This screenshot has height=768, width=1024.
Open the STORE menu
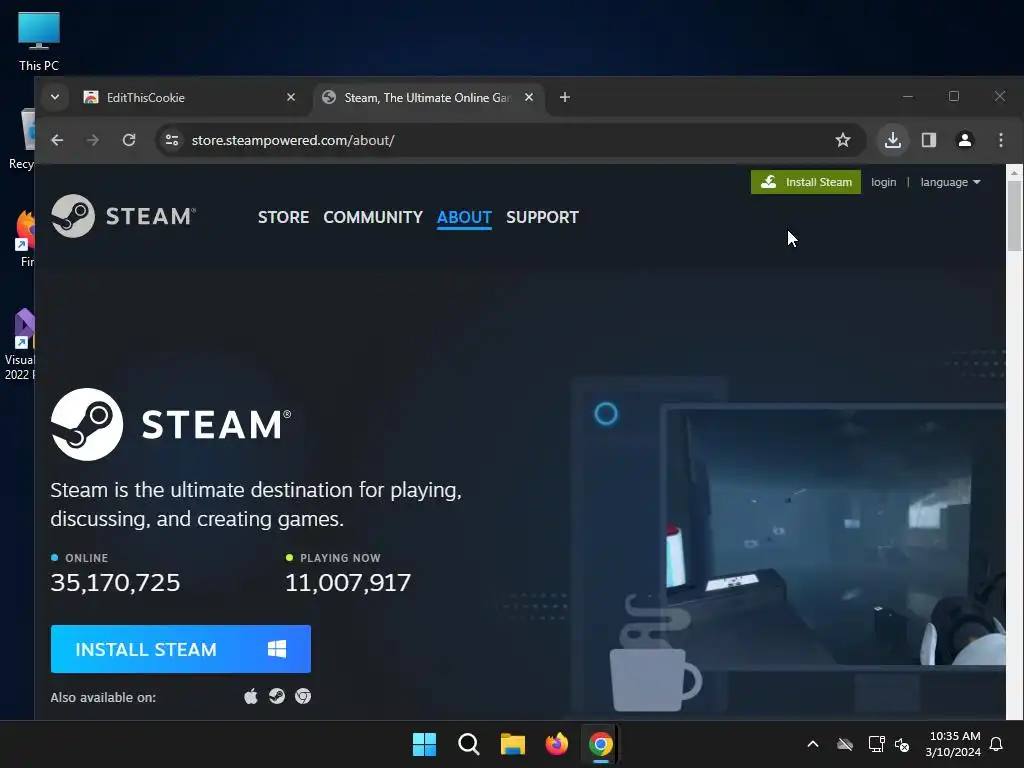tap(283, 217)
